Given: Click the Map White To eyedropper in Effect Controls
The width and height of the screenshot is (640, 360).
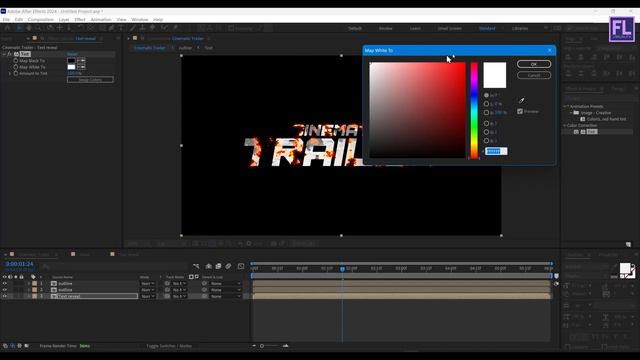Looking at the screenshot, I should coord(81,67).
